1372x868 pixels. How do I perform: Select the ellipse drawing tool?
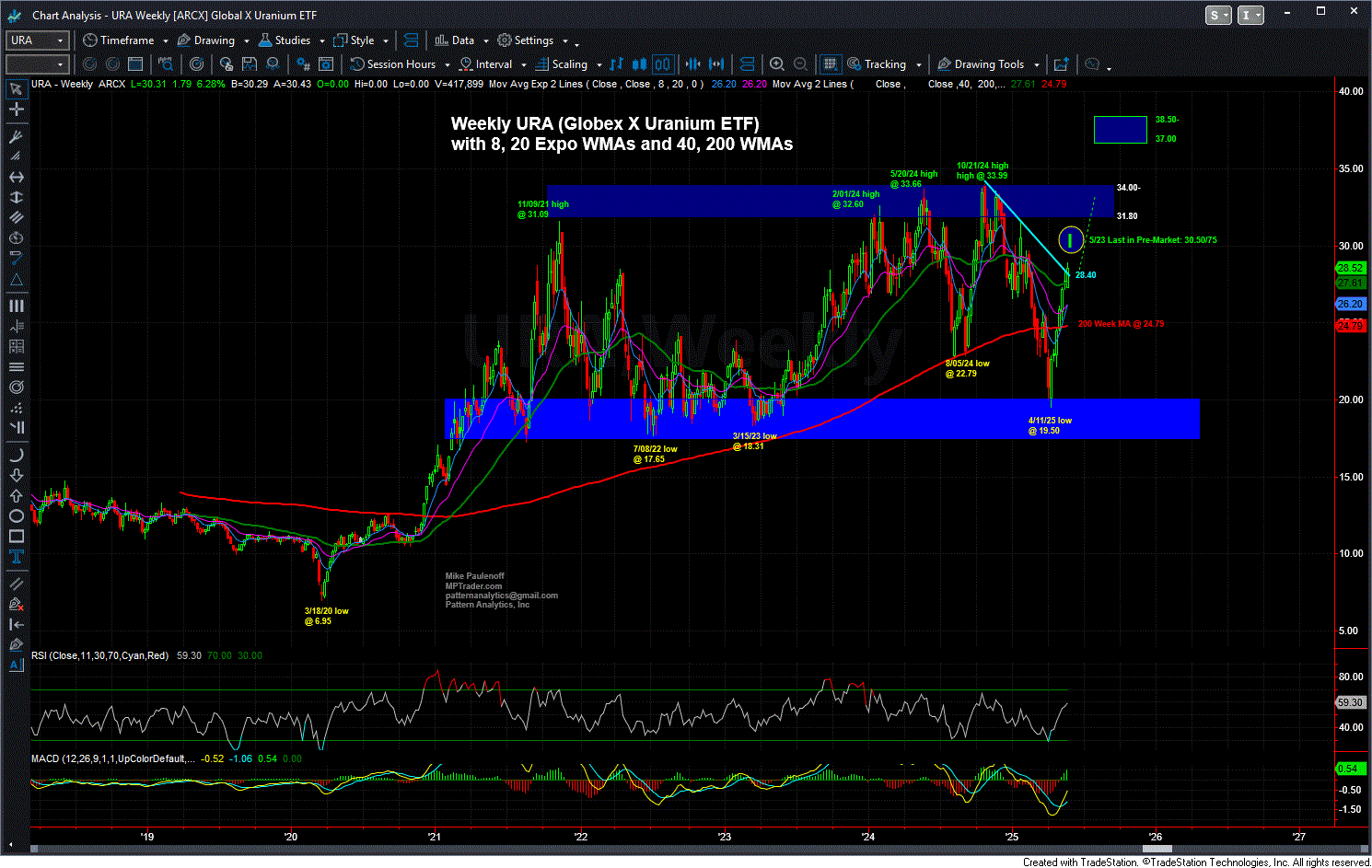(16, 515)
